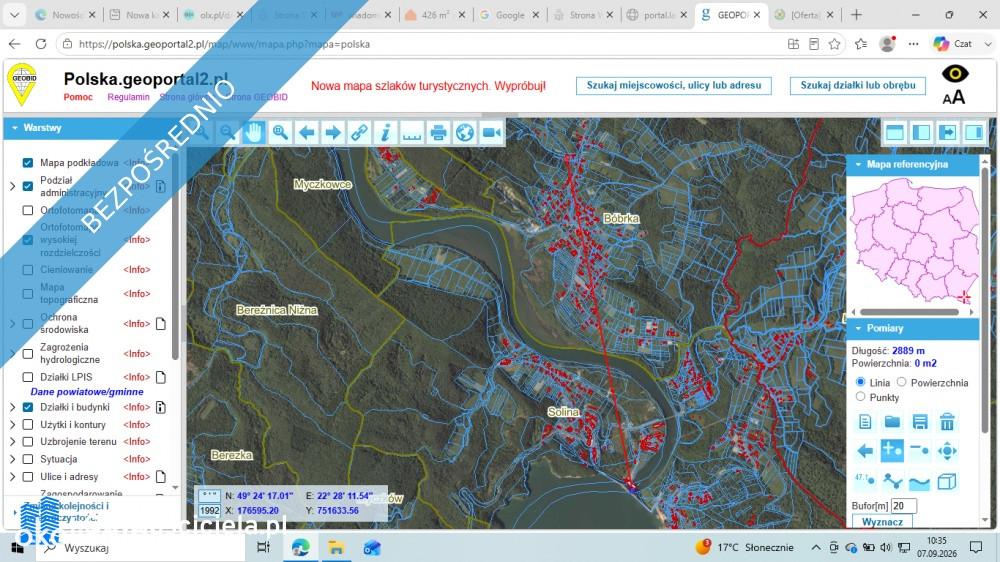Open the Pomoc menu link
Image resolution: width=1000 pixels, height=562 pixels.
(x=78, y=97)
